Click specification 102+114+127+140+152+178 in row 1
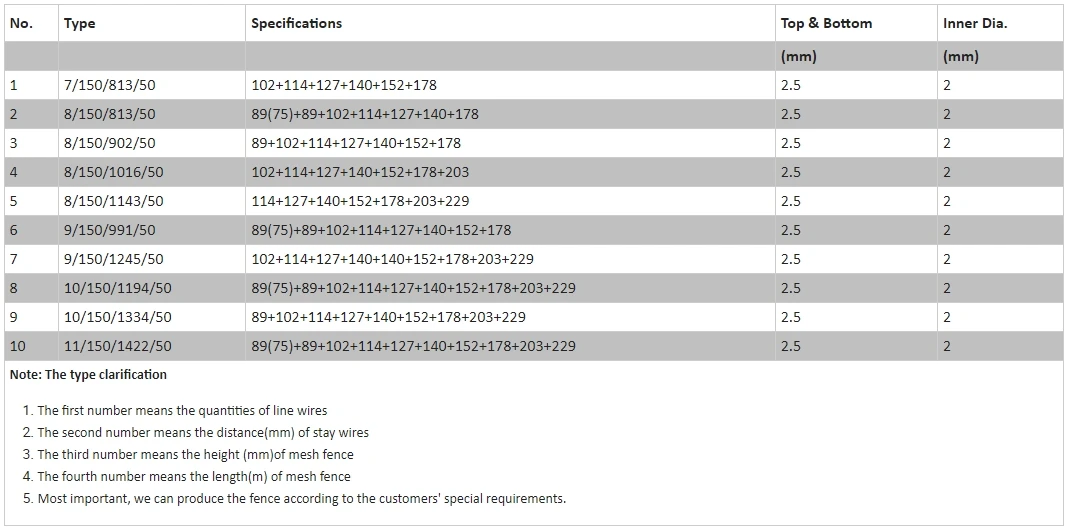 (344, 85)
